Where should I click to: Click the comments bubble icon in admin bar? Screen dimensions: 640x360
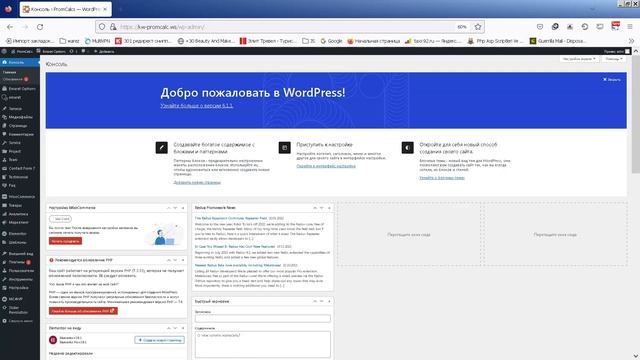pyautogui.click(x=83, y=51)
